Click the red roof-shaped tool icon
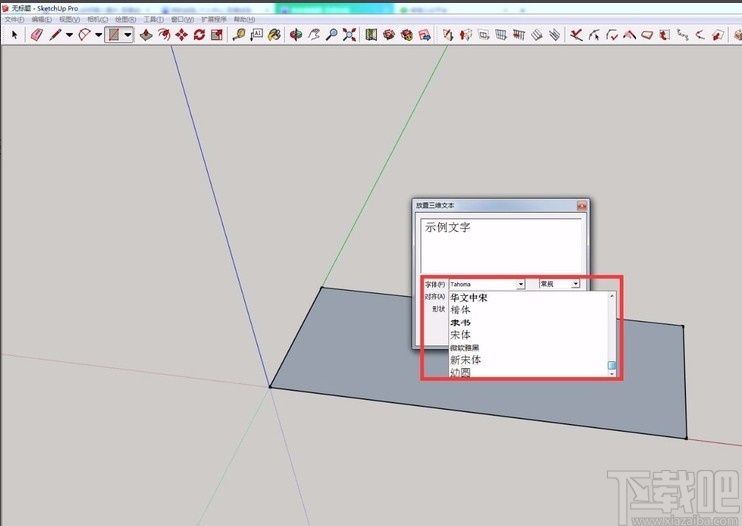The height and width of the screenshot is (526, 742). coord(629,35)
